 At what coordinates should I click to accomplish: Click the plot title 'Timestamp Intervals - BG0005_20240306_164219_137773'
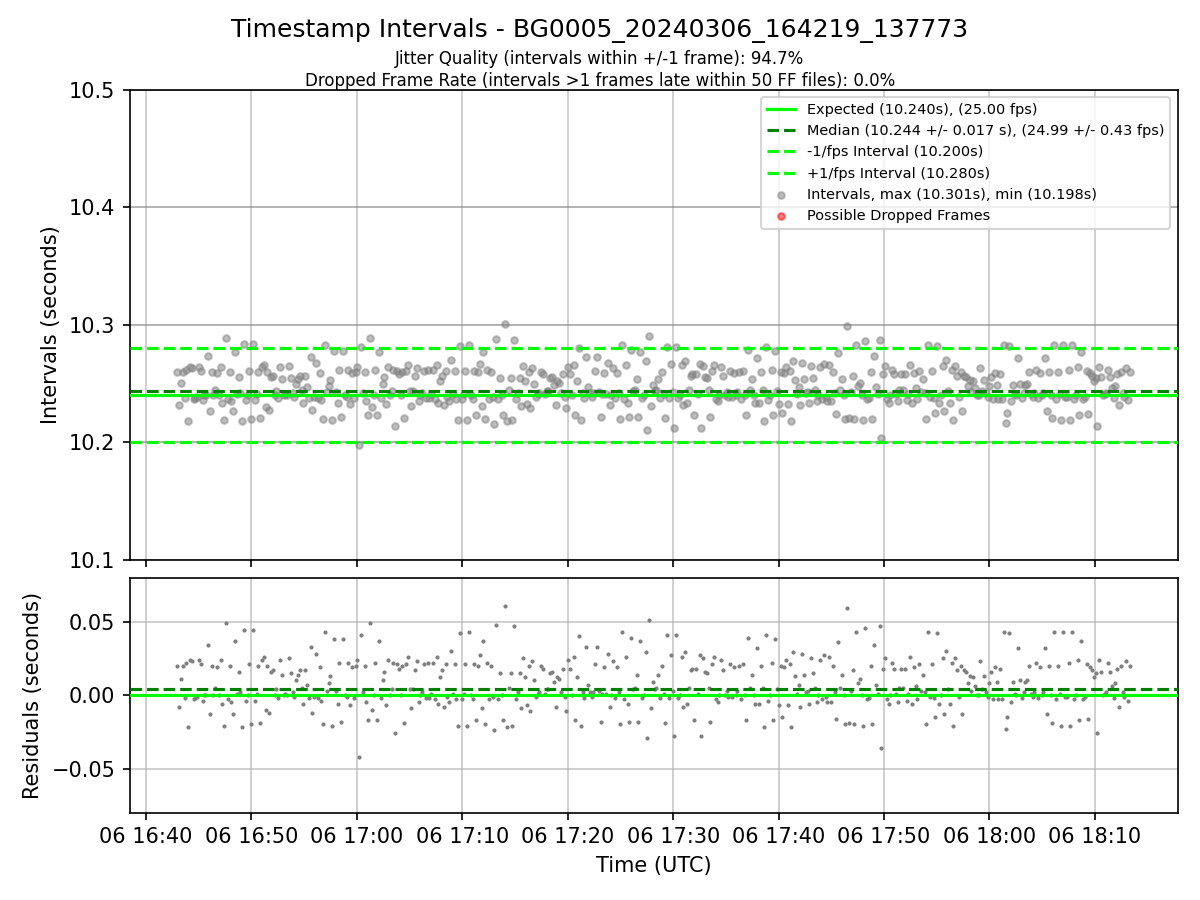click(599, 29)
